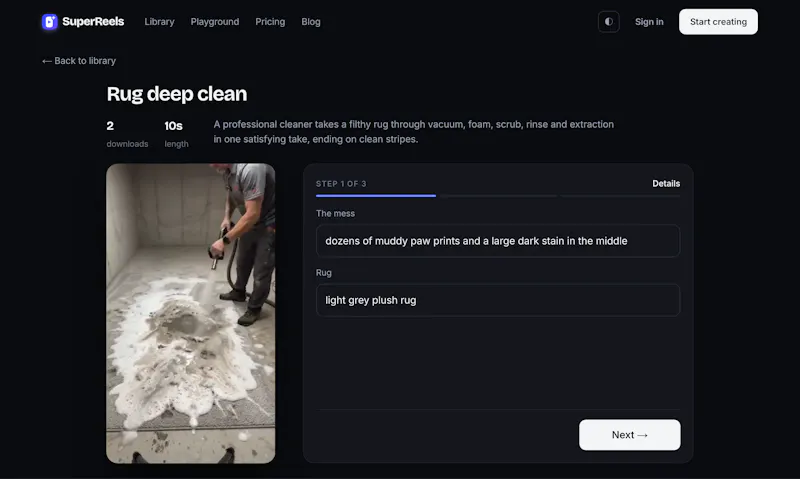
Task: Click the second step progress segment
Action: [x=498, y=195]
